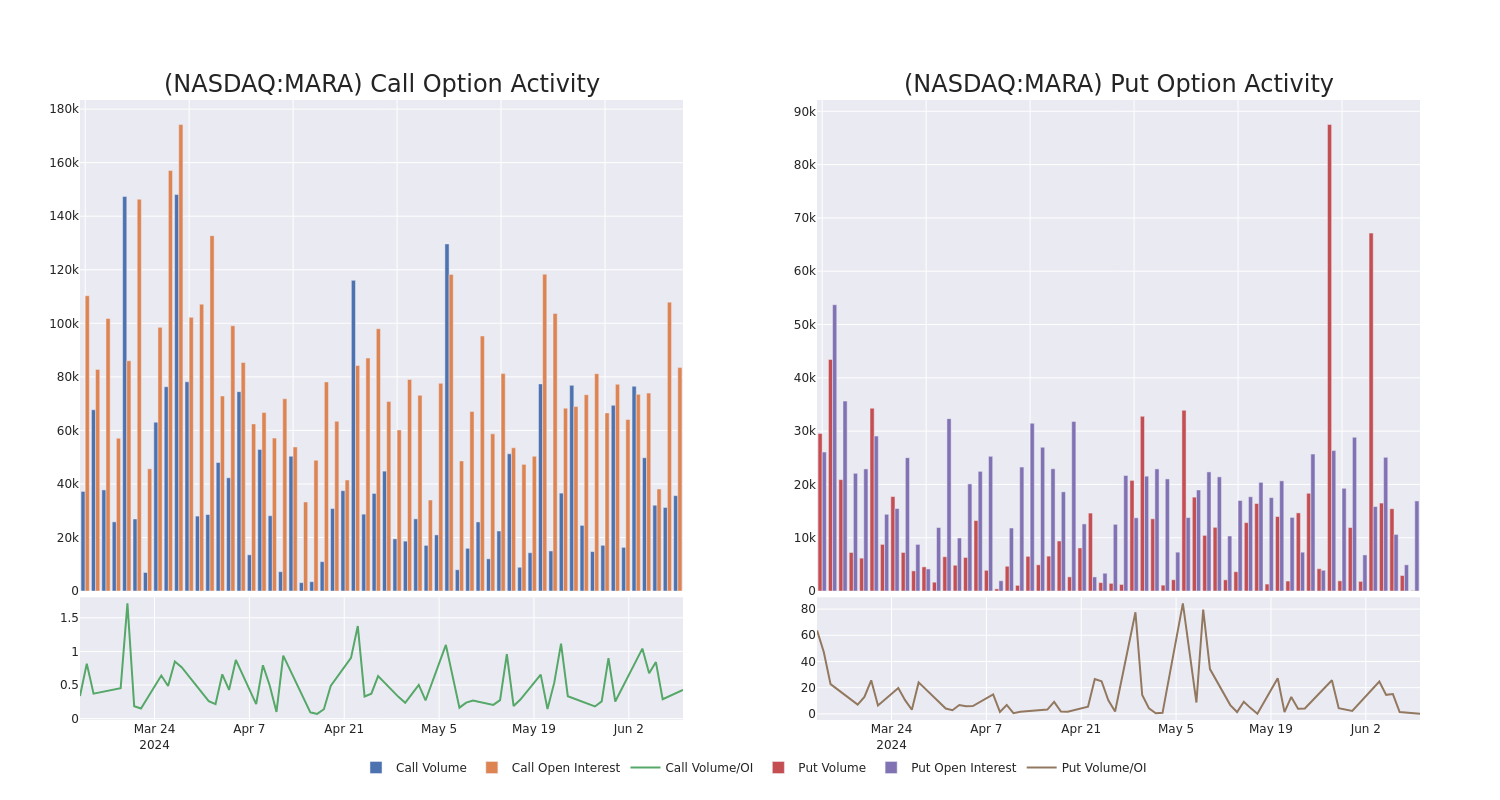Click the 90k label on put chart axis

805,112
